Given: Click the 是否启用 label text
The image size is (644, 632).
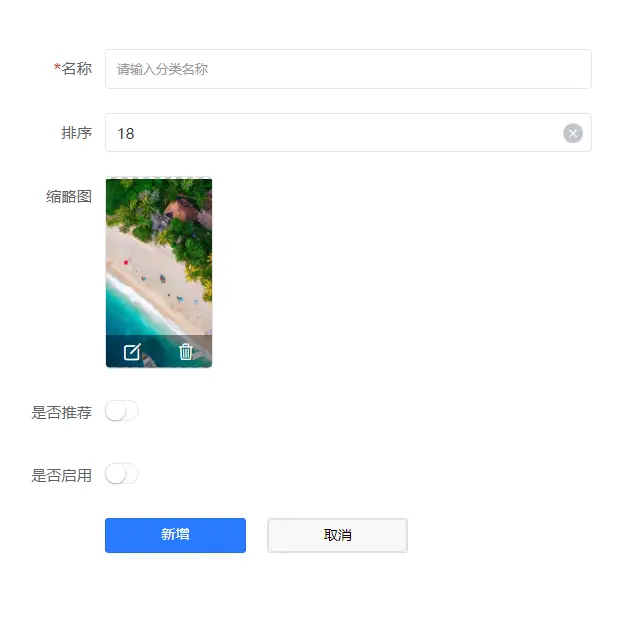Looking at the screenshot, I should (x=61, y=476).
